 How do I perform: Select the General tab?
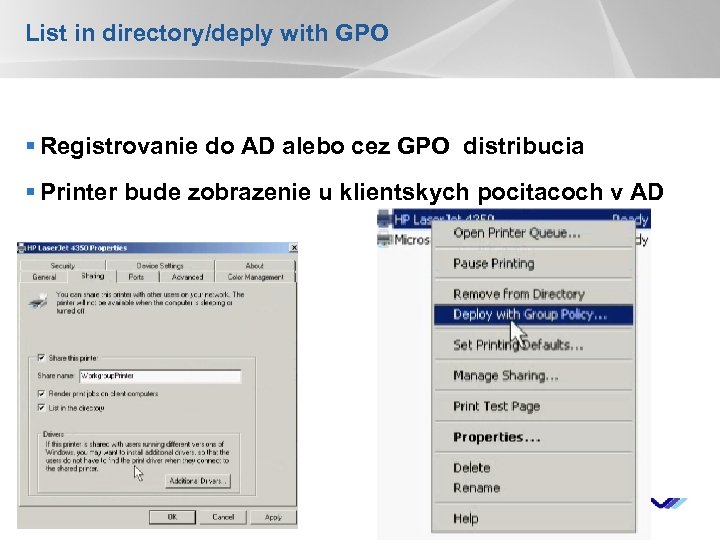tap(45, 277)
